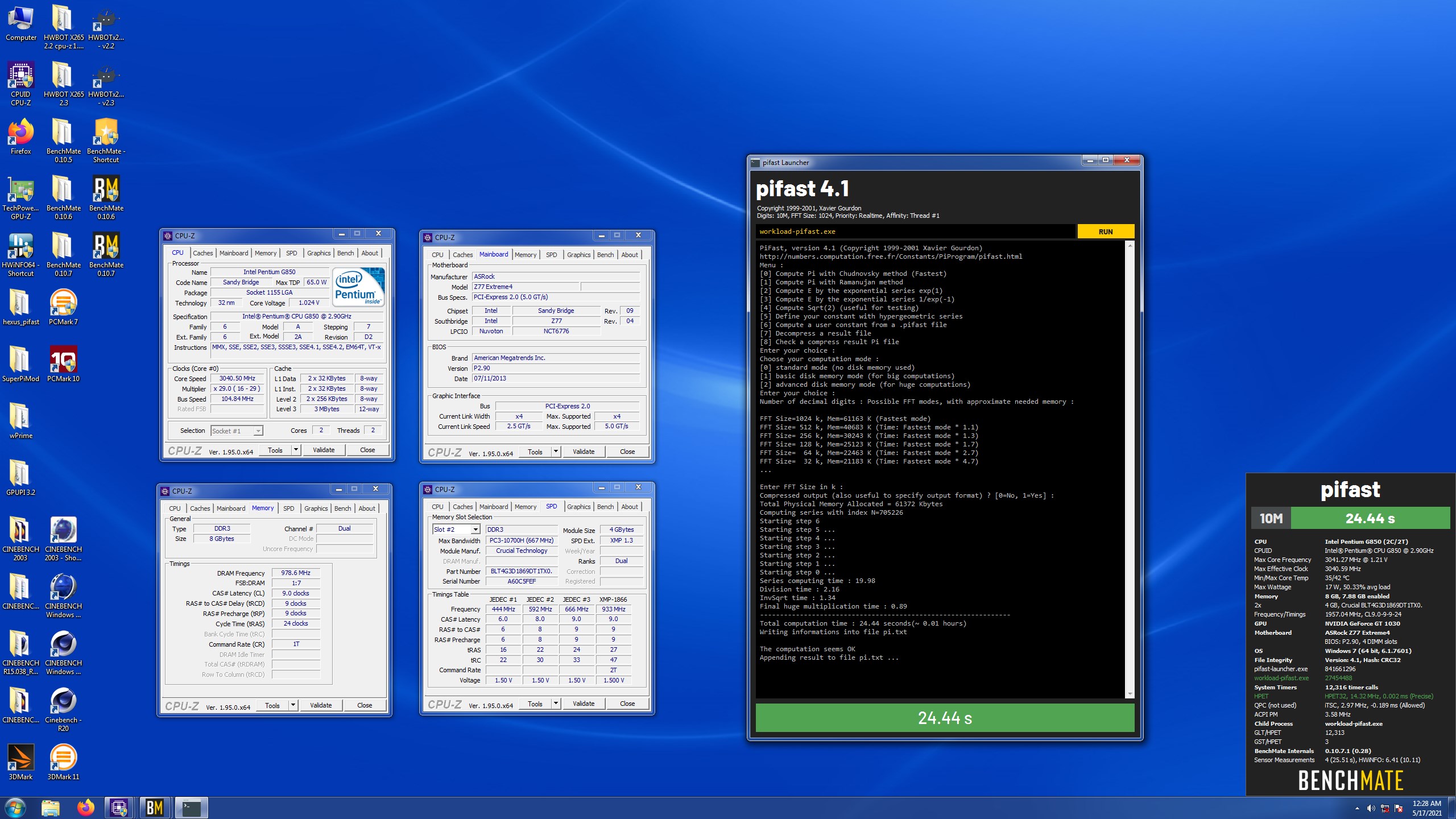The width and height of the screenshot is (1456, 819).
Task: Click the workload-pifast.exe input field
Action: [916, 231]
